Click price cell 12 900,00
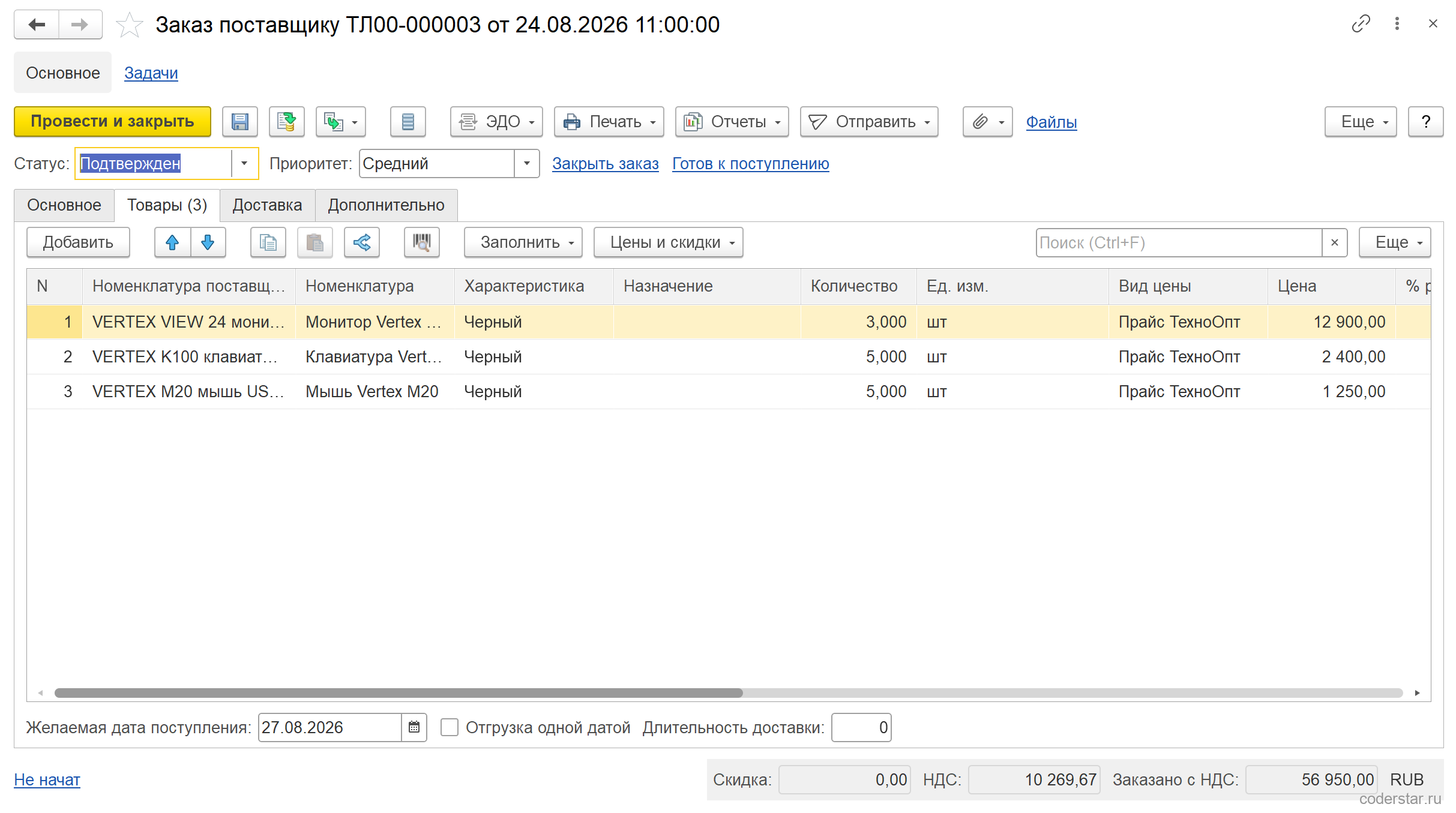1456x813 pixels. [1331, 322]
